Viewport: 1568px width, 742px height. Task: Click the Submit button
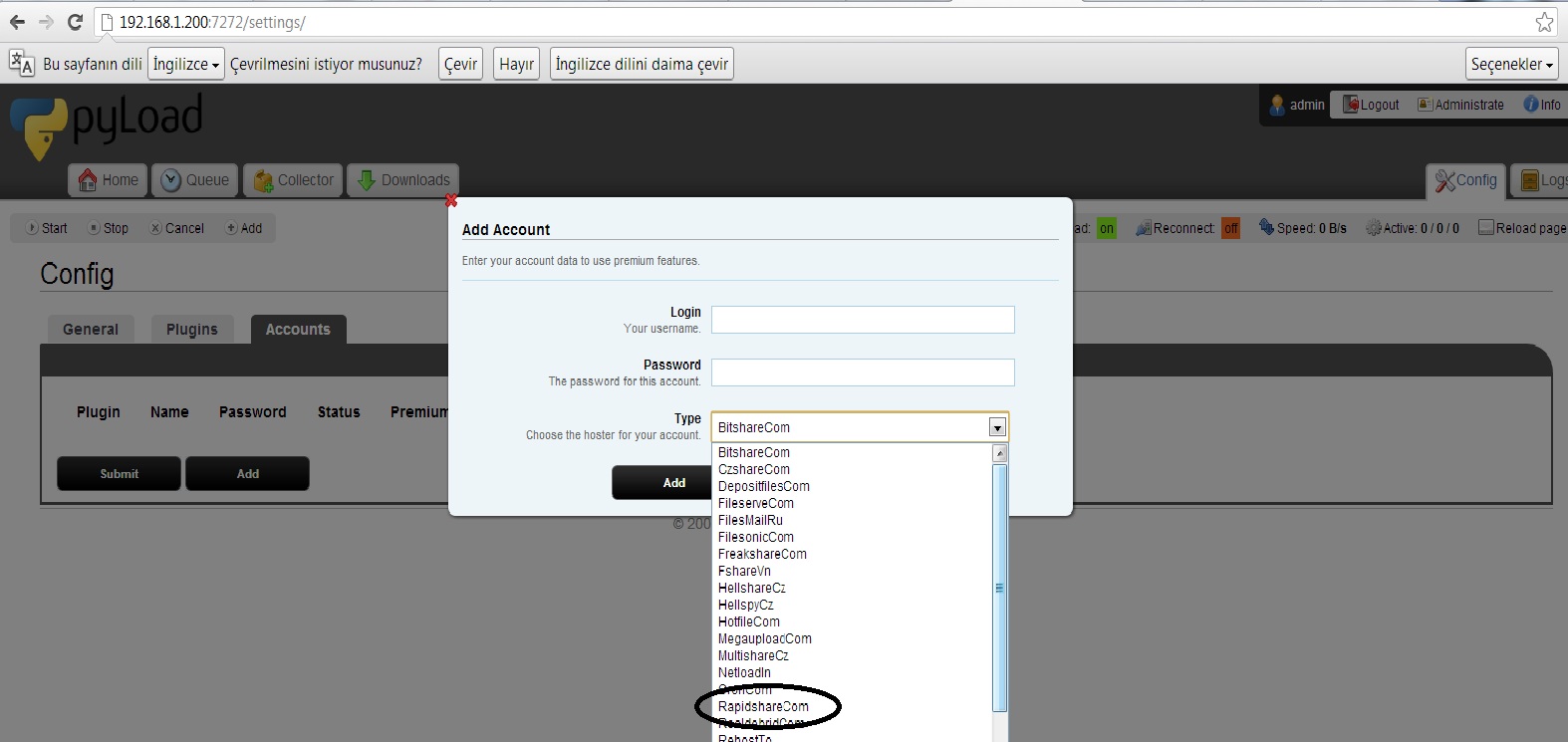pyautogui.click(x=119, y=474)
